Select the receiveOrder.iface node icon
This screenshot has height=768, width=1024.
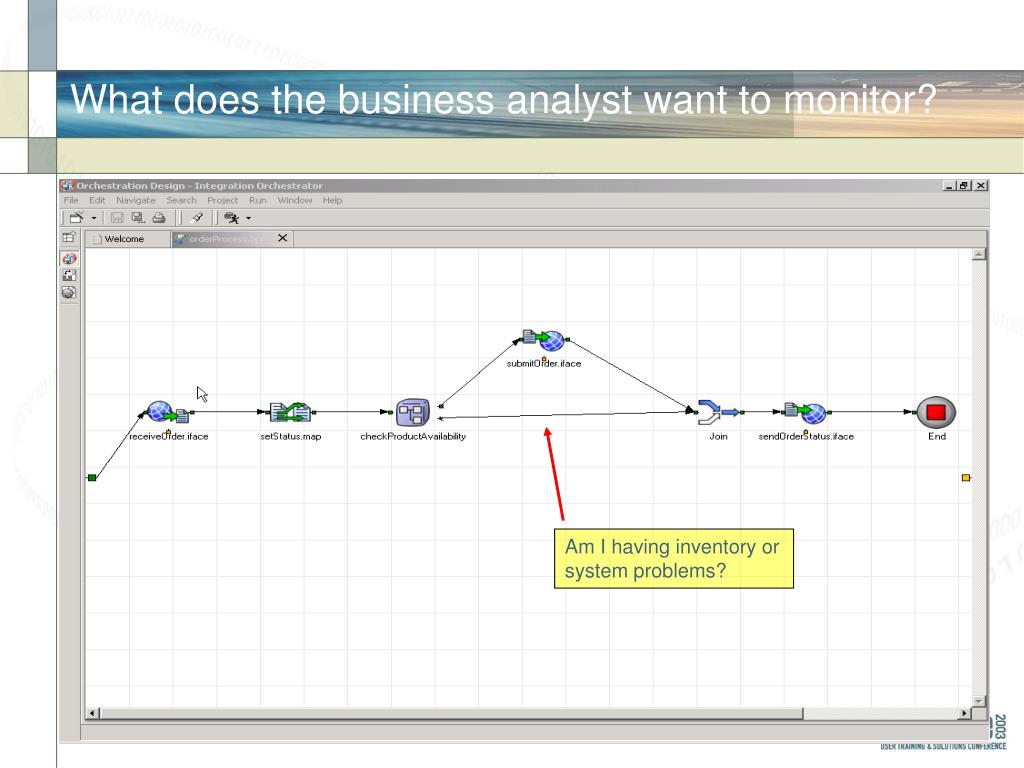point(168,413)
